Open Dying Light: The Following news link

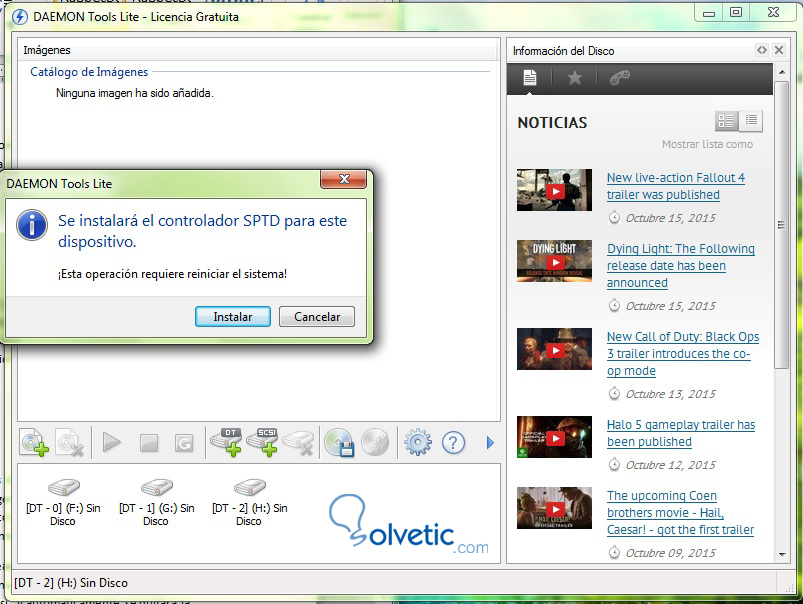point(681,265)
